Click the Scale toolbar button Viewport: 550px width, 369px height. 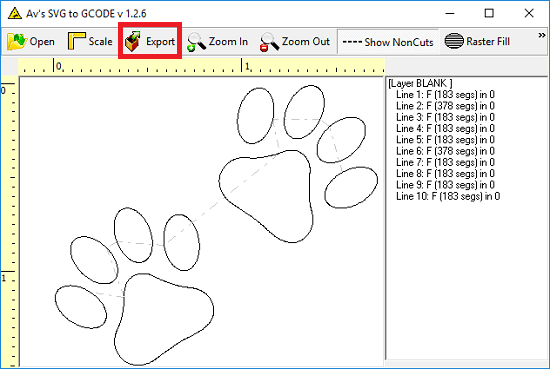(90, 41)
